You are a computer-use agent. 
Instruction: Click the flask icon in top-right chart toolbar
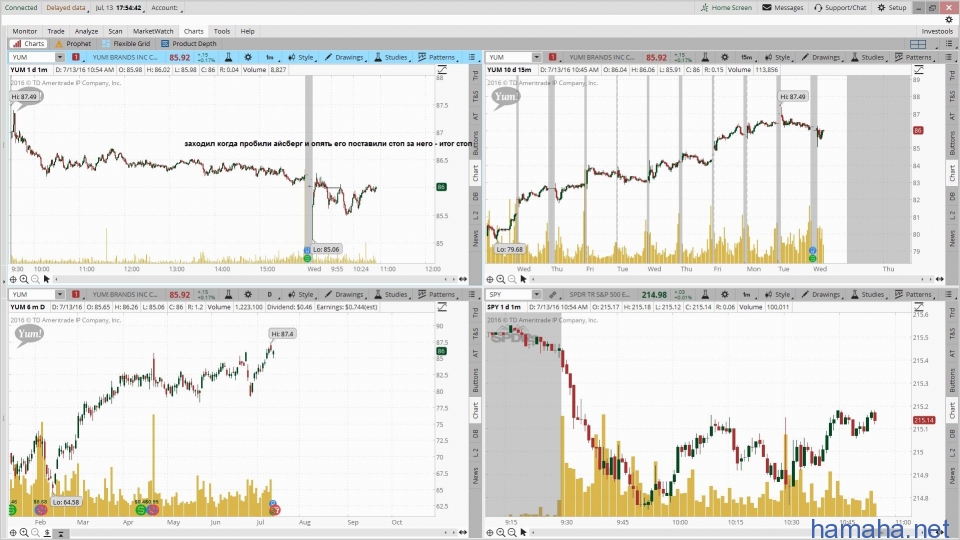705,57
